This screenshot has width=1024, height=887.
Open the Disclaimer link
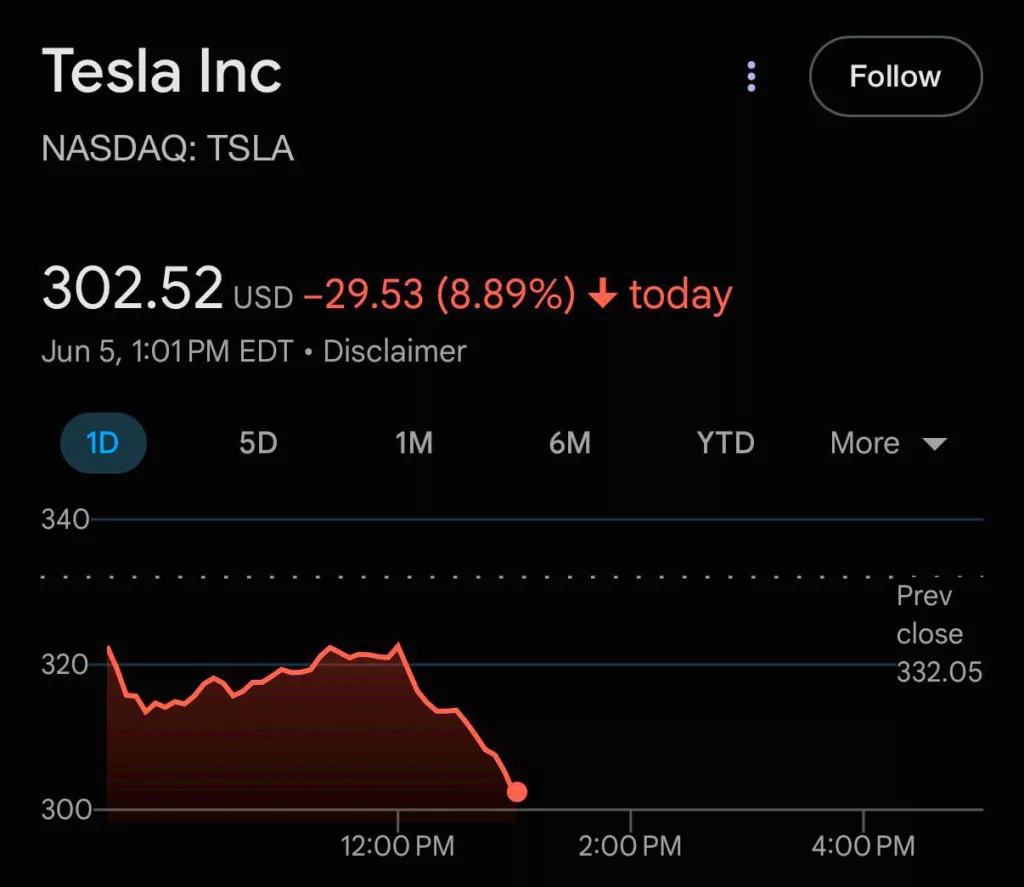click(394, 351)
